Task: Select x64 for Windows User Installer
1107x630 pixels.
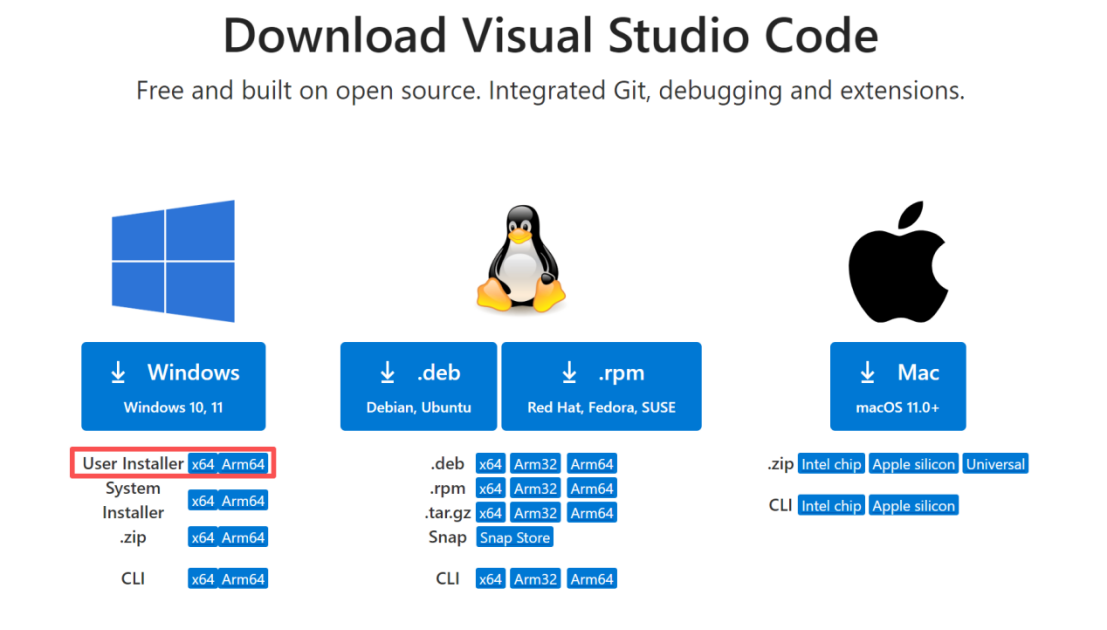Action: [x=203, y=464]
